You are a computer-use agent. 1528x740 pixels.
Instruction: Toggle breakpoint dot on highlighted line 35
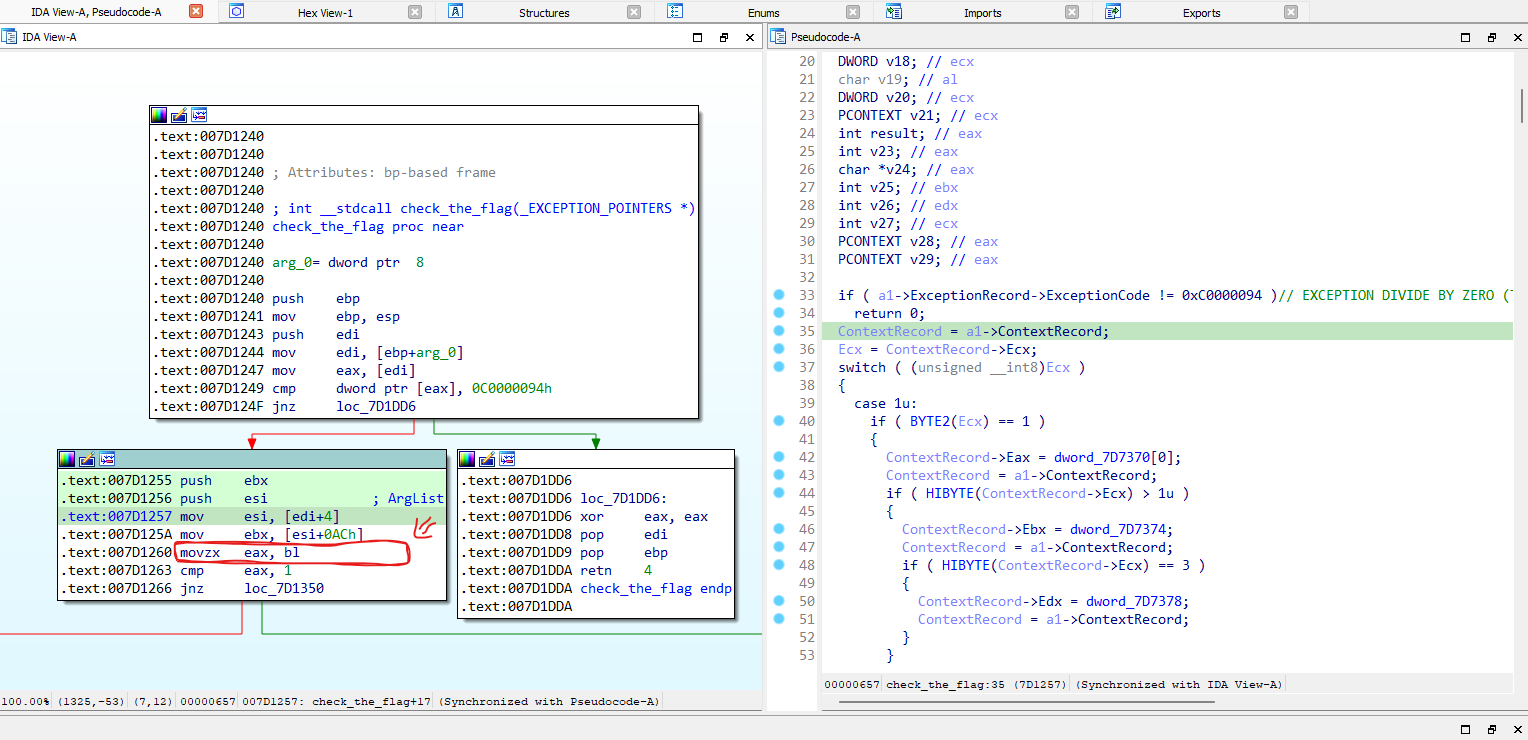(x=779, y=331)
